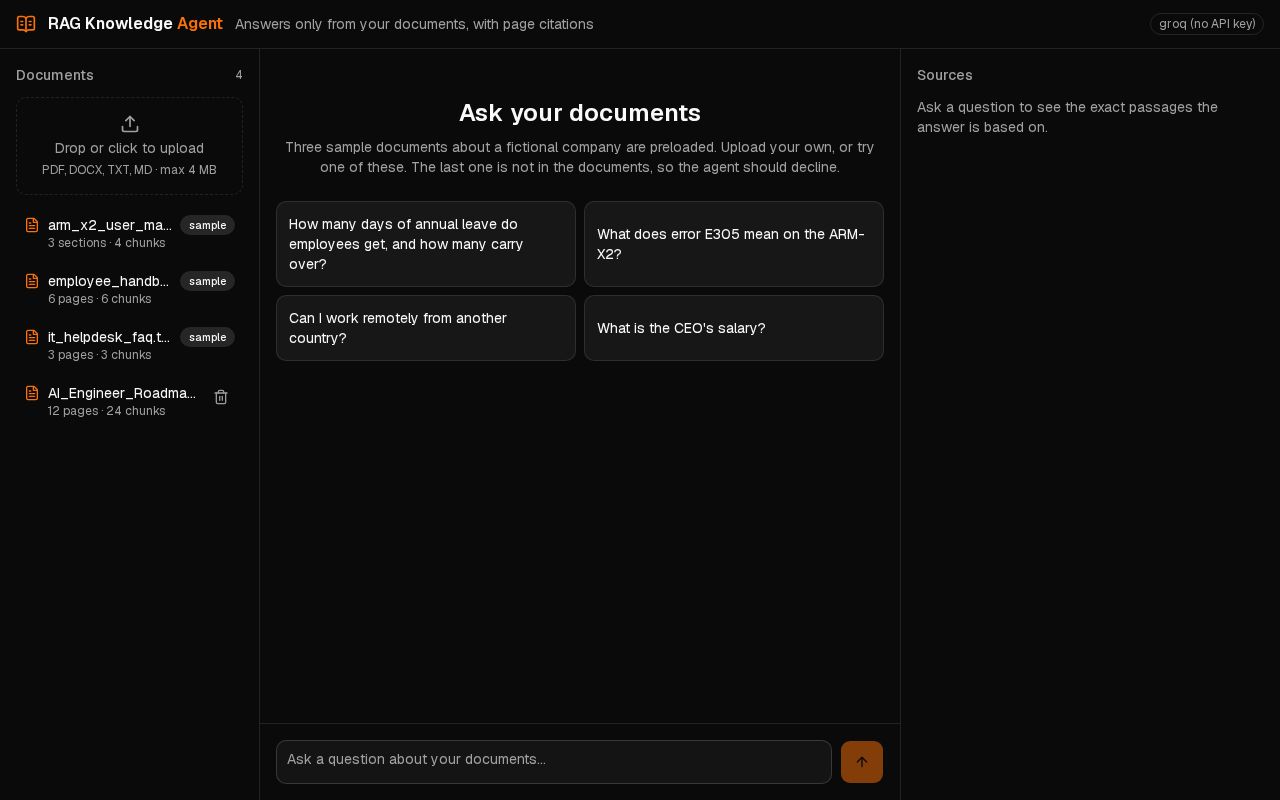Image resolution: width=1280 pixels, height=800 pixels.
Task: Select the arm_x2_user_ma... document
Action: pos(130,233)
